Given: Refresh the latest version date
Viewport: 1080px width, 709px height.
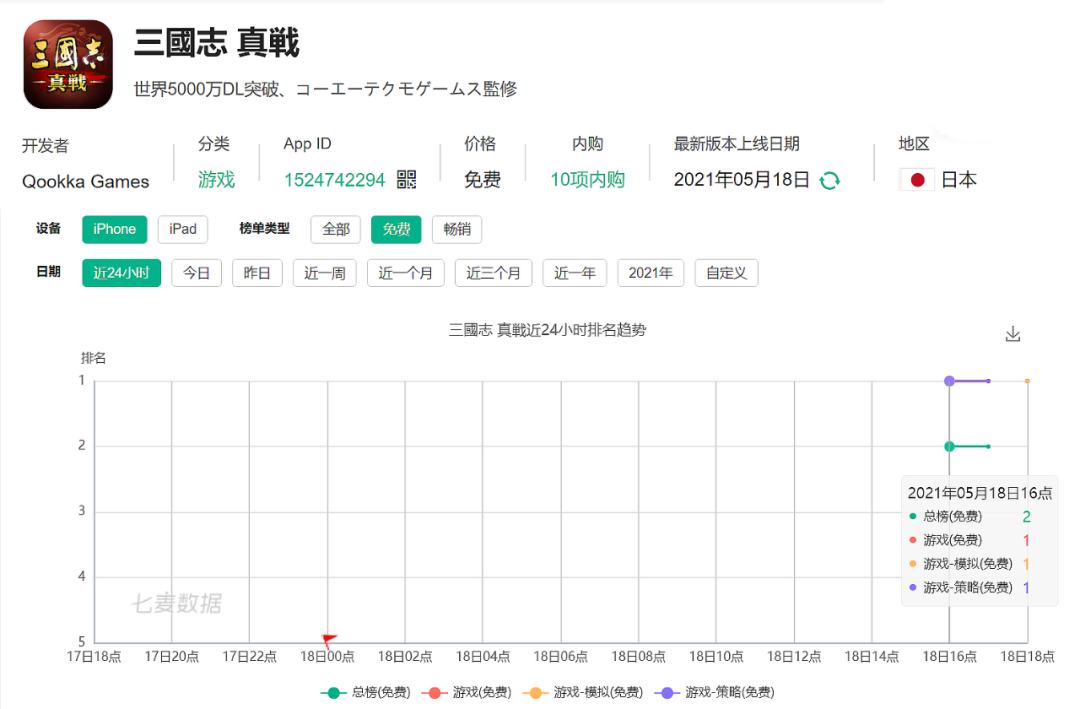Looking at the screenshot, I should click(830, 181).
